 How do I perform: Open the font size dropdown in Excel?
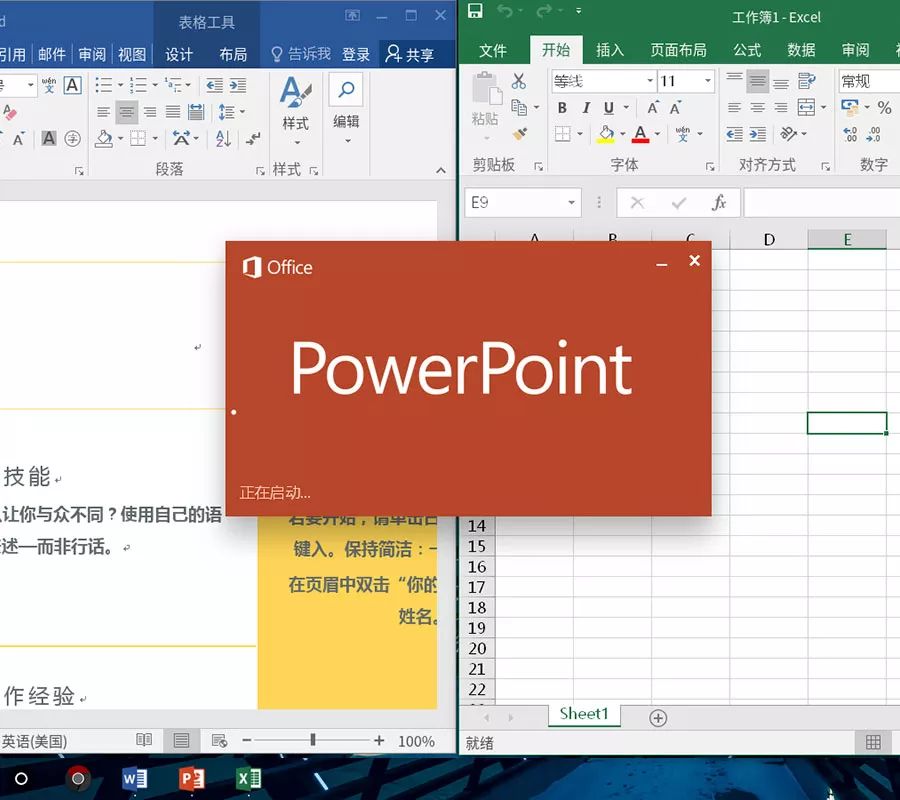709,82
